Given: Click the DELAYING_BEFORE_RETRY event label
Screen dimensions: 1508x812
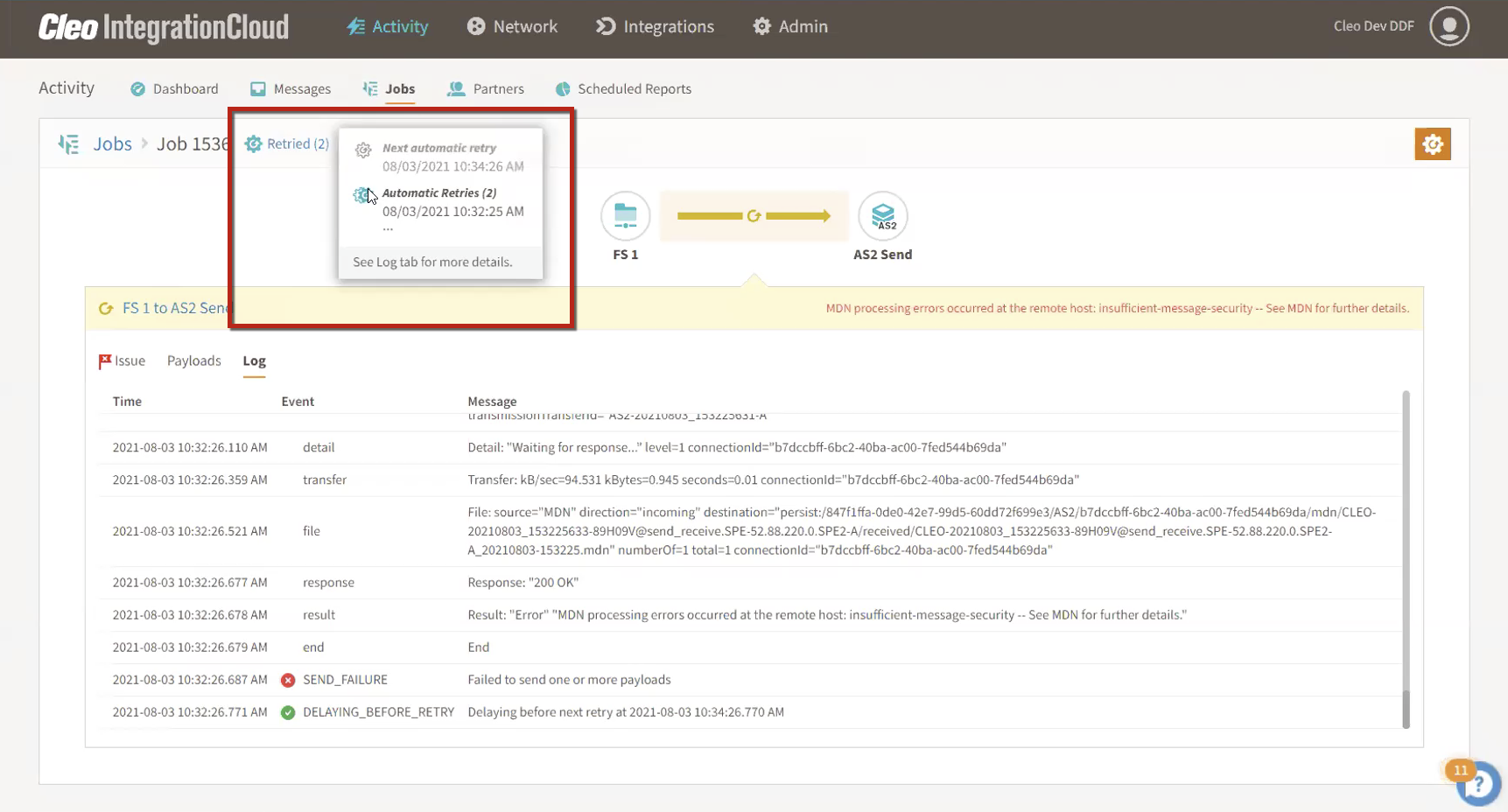Looking at the screenshot, I should 378,712.
